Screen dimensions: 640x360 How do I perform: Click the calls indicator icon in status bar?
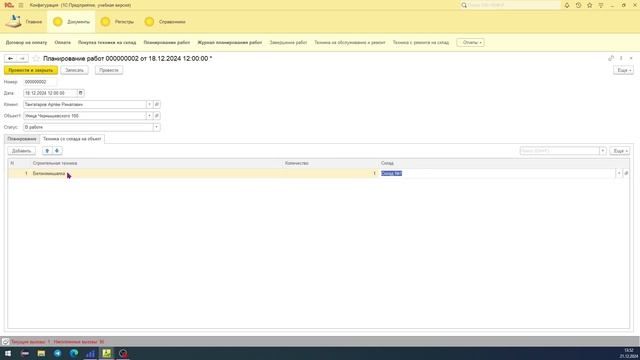[5, 342]
